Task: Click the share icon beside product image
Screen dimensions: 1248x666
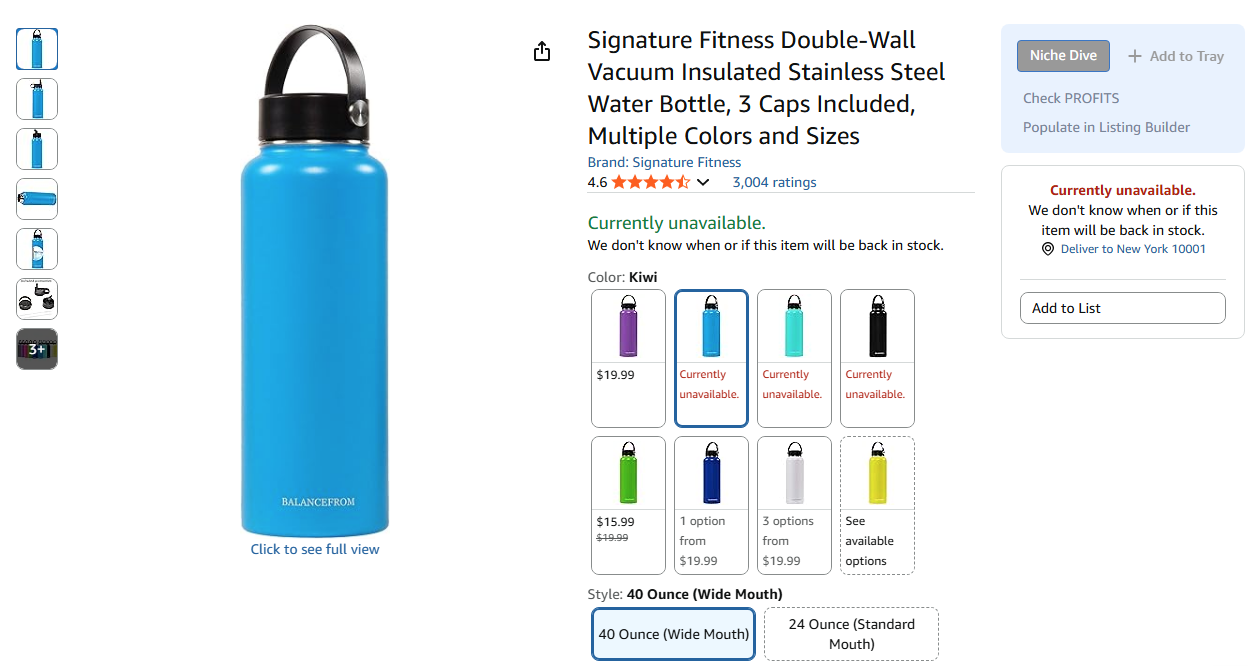Action: tap(542, 51)
